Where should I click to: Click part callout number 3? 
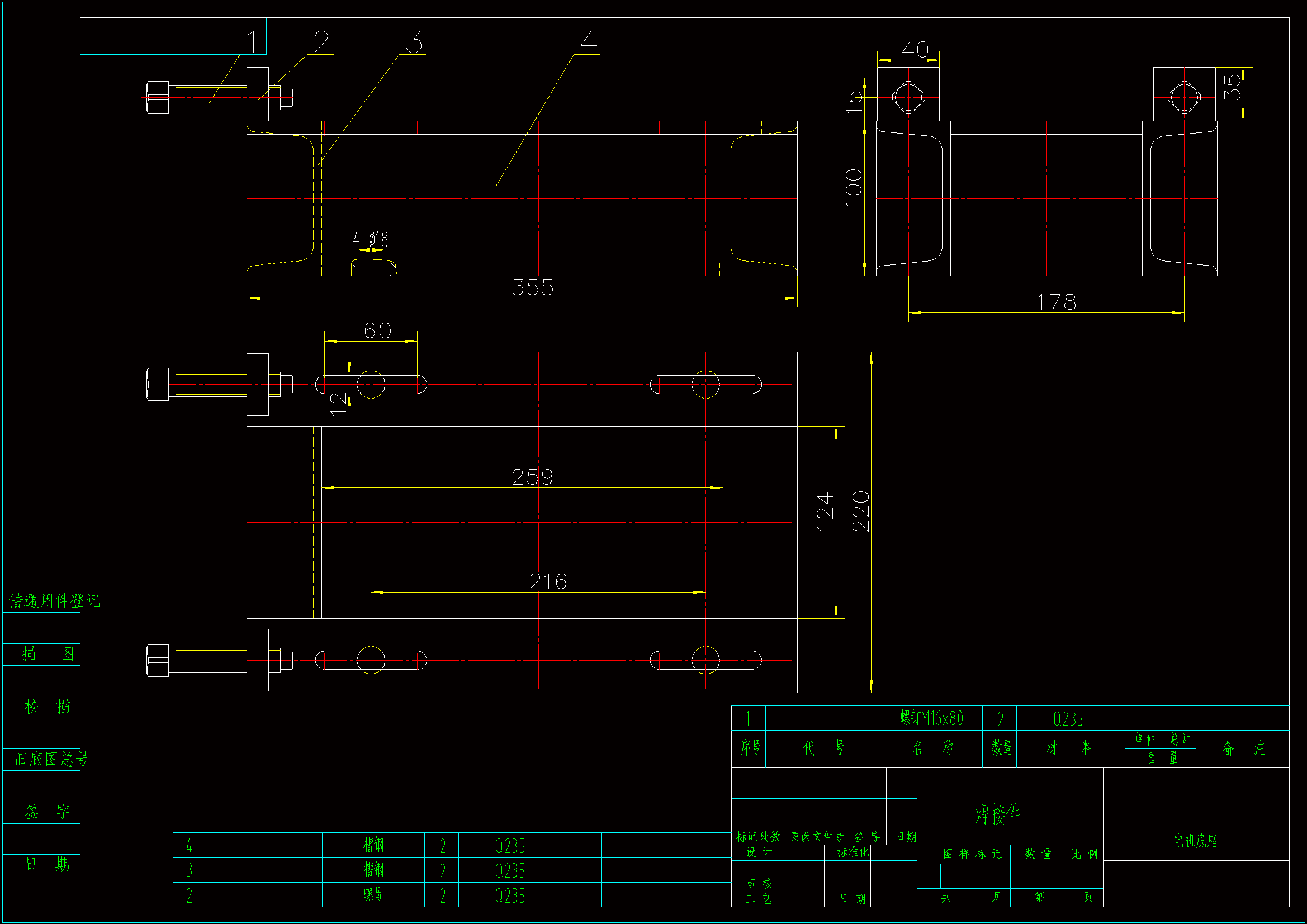414,42
